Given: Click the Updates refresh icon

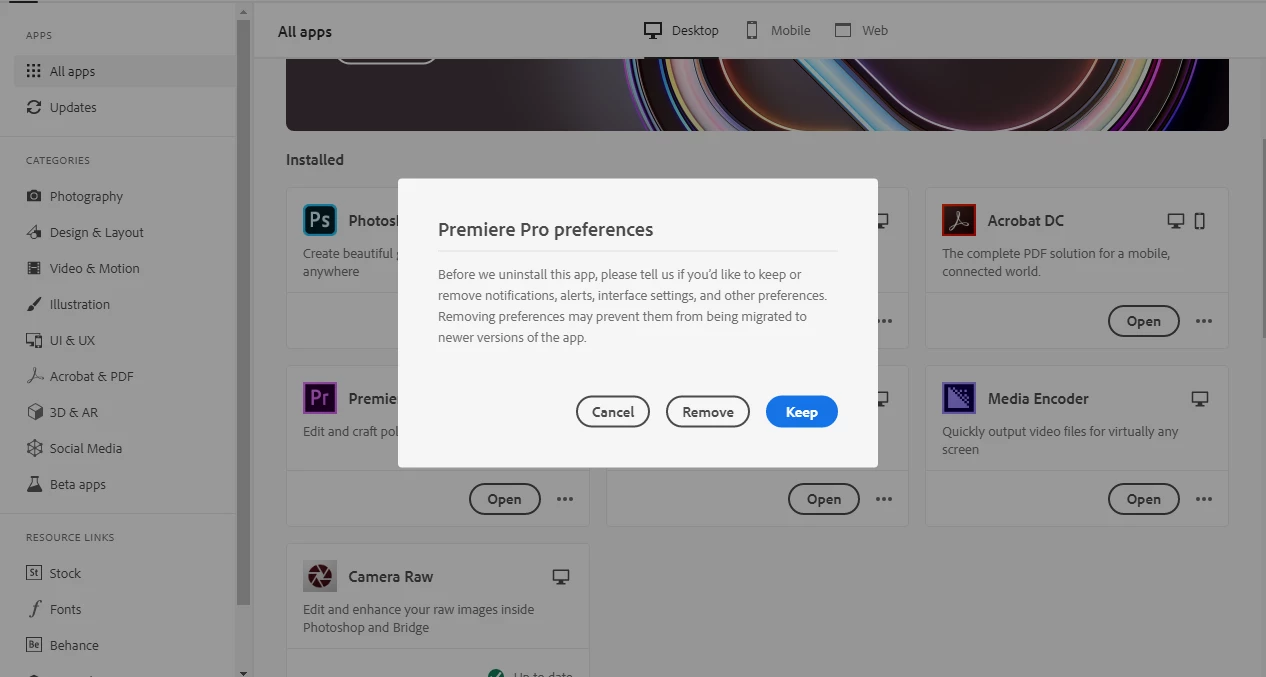Looking at the screenshot, I should pos(34,107).
